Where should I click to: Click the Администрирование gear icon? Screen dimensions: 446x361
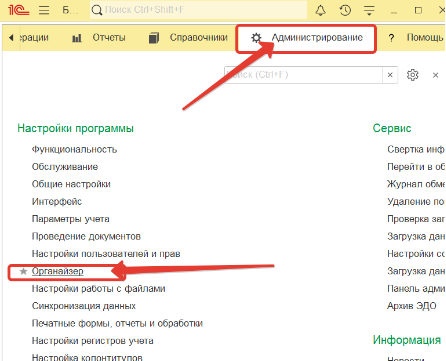point(256,38)
